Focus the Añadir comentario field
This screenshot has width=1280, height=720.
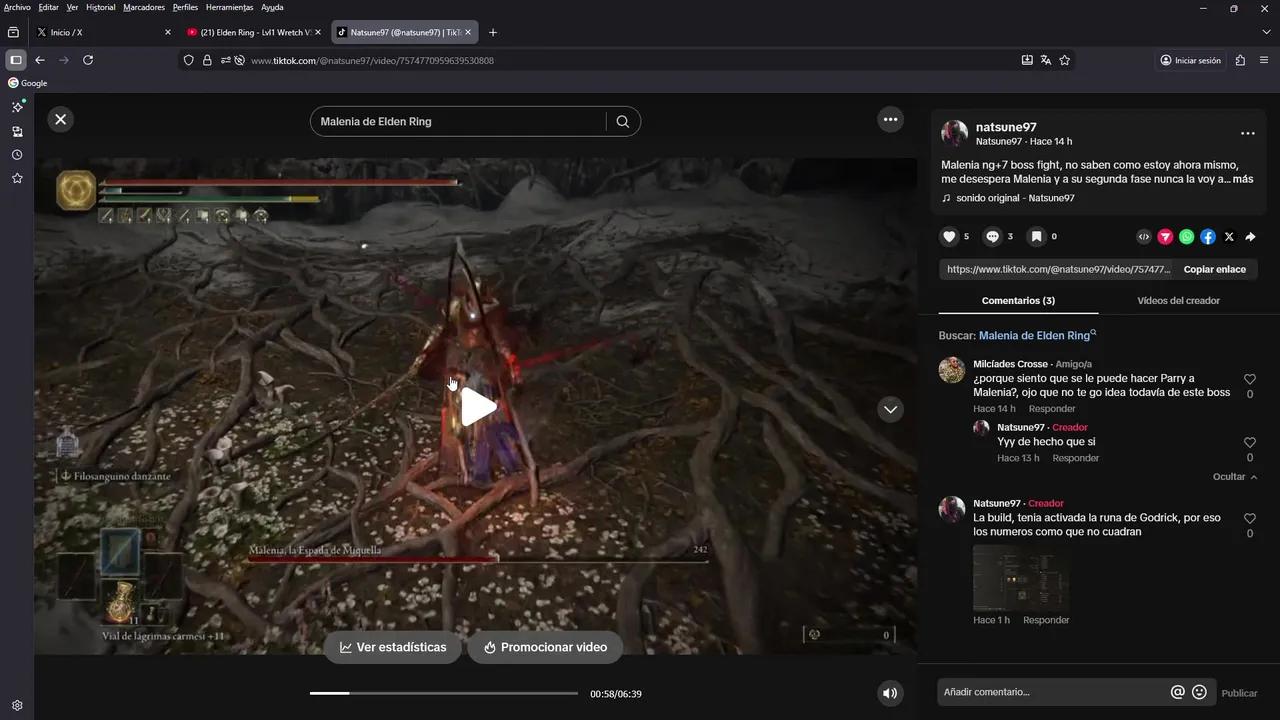1053,692
